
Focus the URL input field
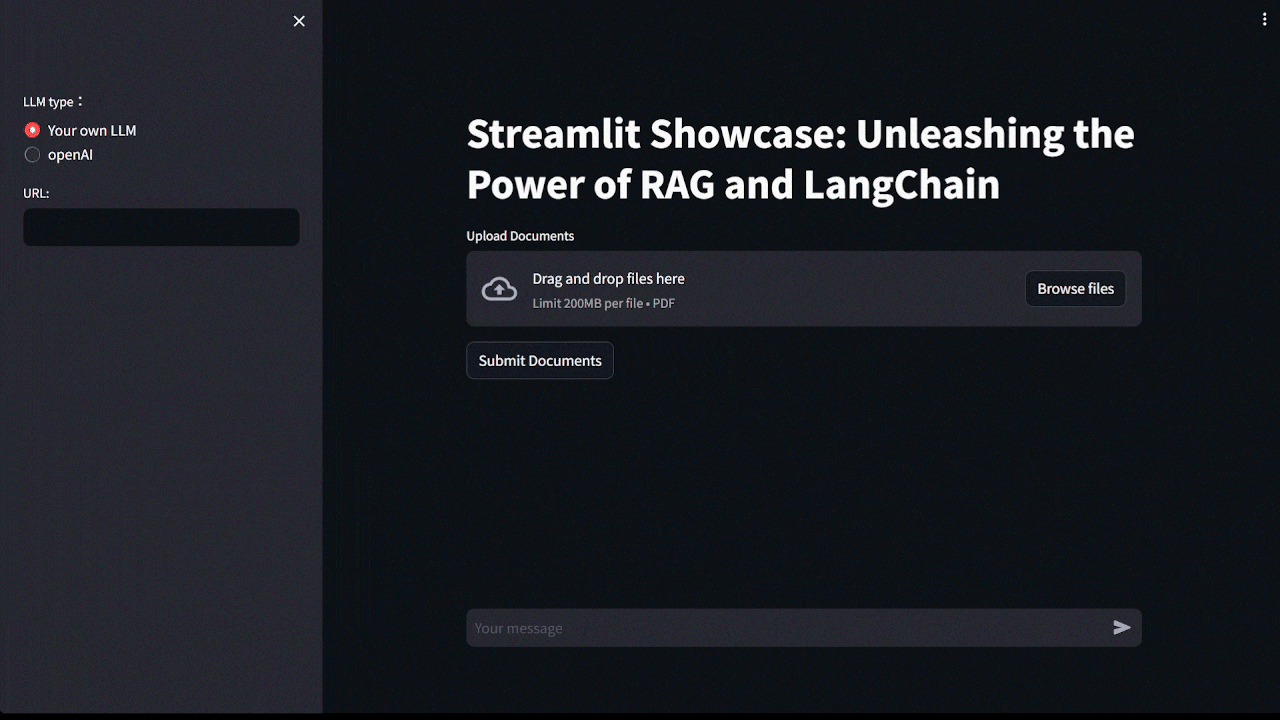click(161, 227)
